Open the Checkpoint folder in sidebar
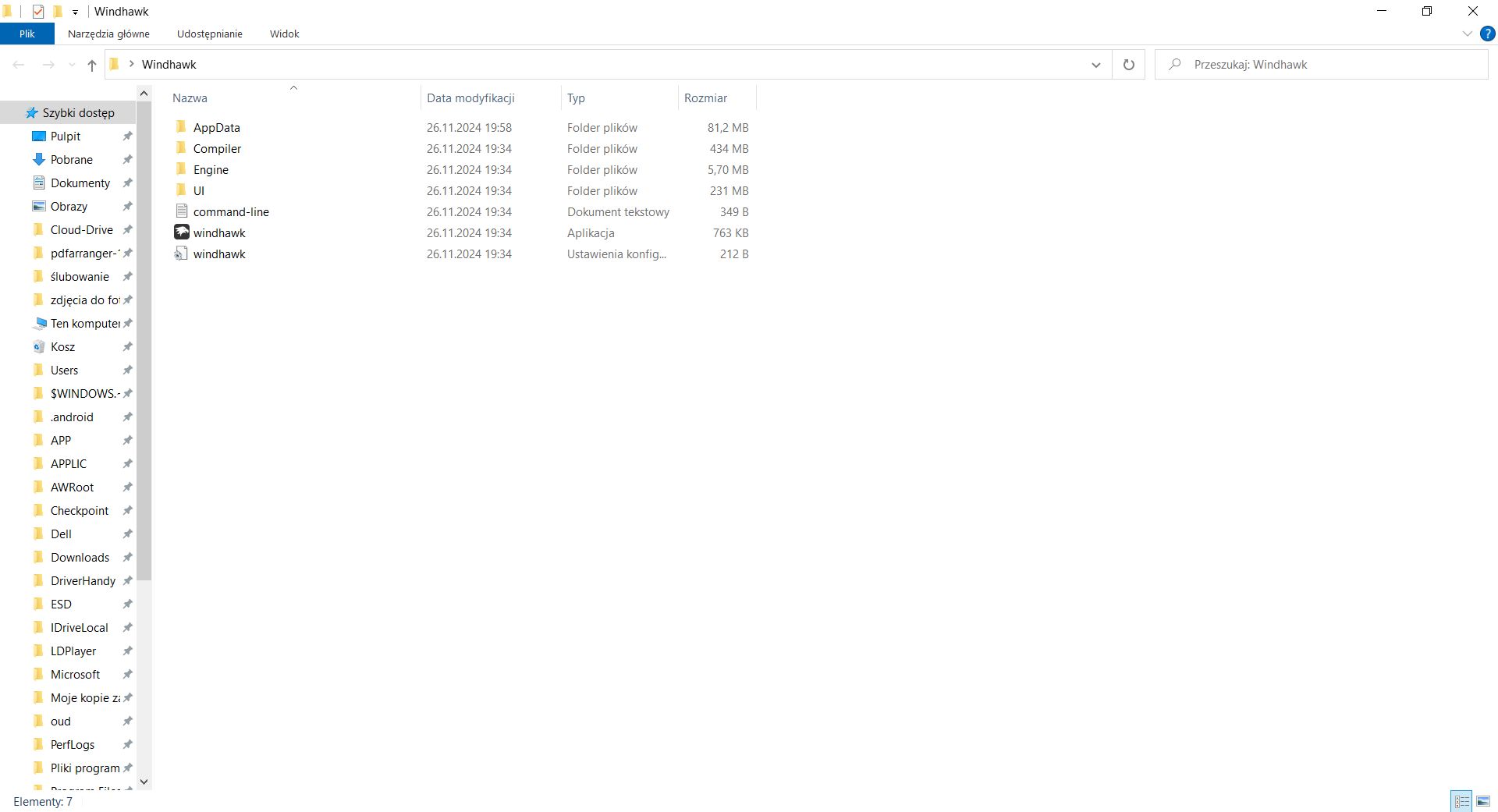 click(x=79, y=510)
